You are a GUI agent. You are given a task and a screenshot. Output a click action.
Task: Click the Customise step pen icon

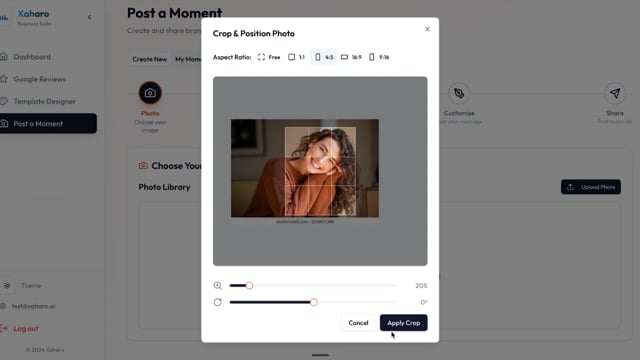pos(459,93)
